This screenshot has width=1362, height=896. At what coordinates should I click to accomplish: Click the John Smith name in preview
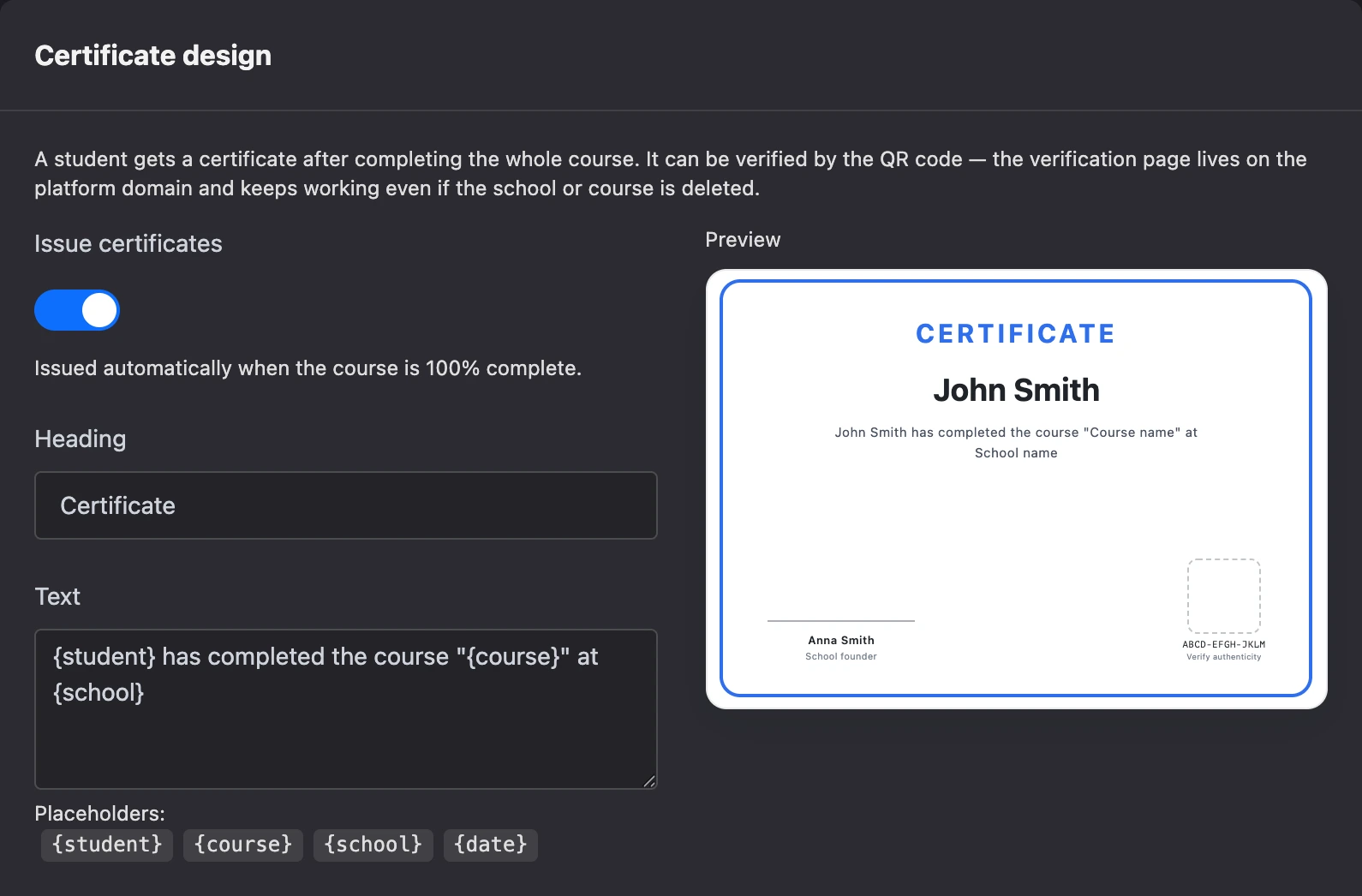(1016, 391)
